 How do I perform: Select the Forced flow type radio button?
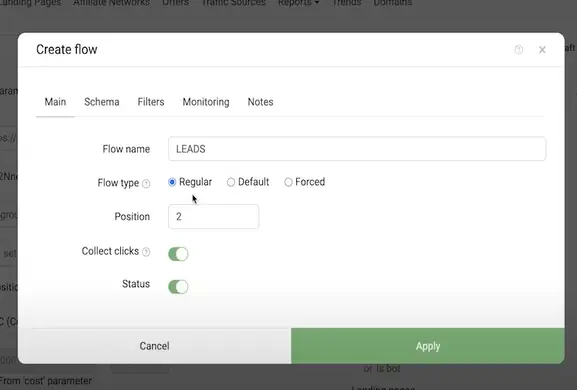pyautogui.click(x=288, y=182)
